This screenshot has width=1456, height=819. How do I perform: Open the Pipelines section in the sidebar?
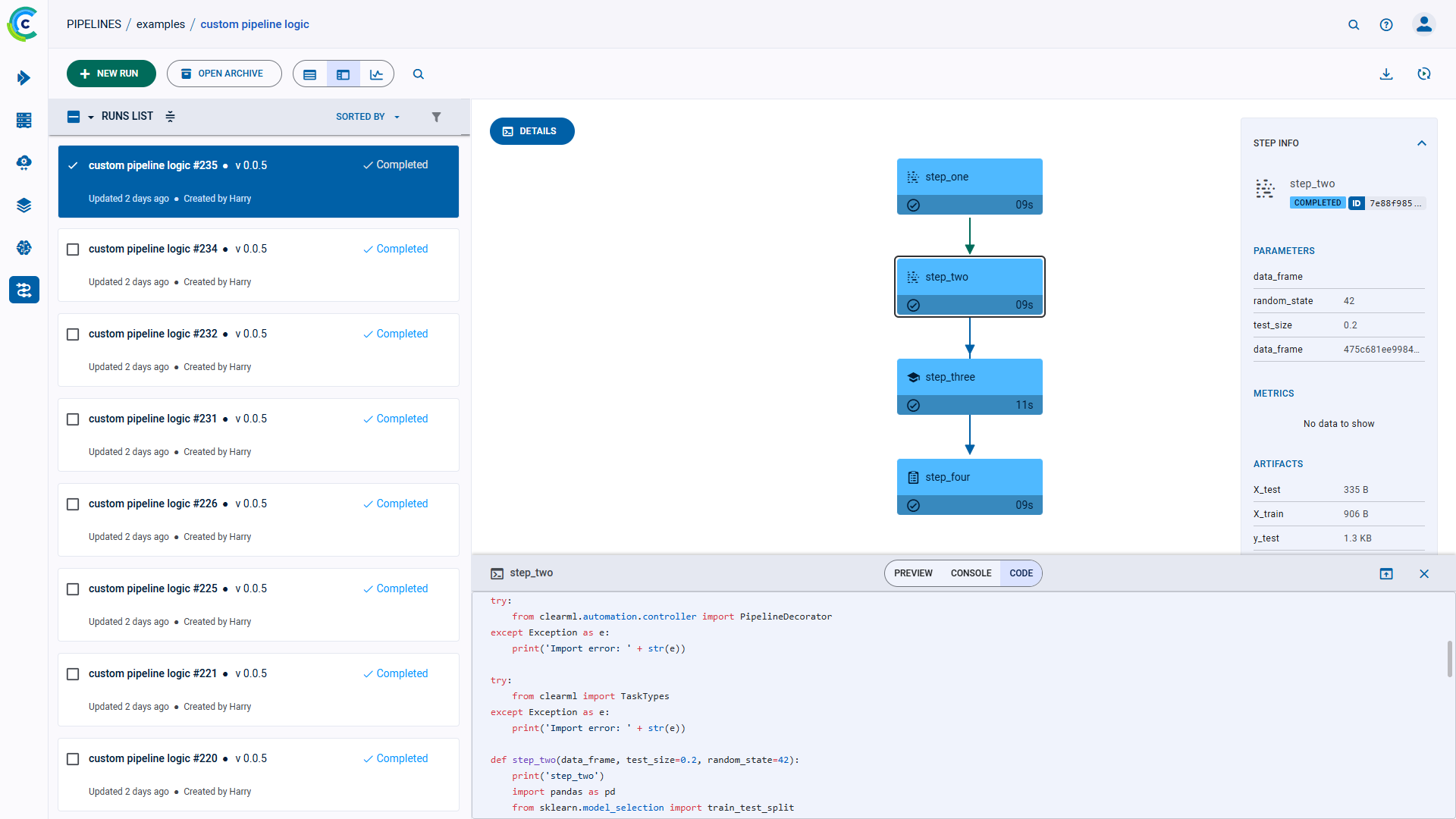point(24,290)
